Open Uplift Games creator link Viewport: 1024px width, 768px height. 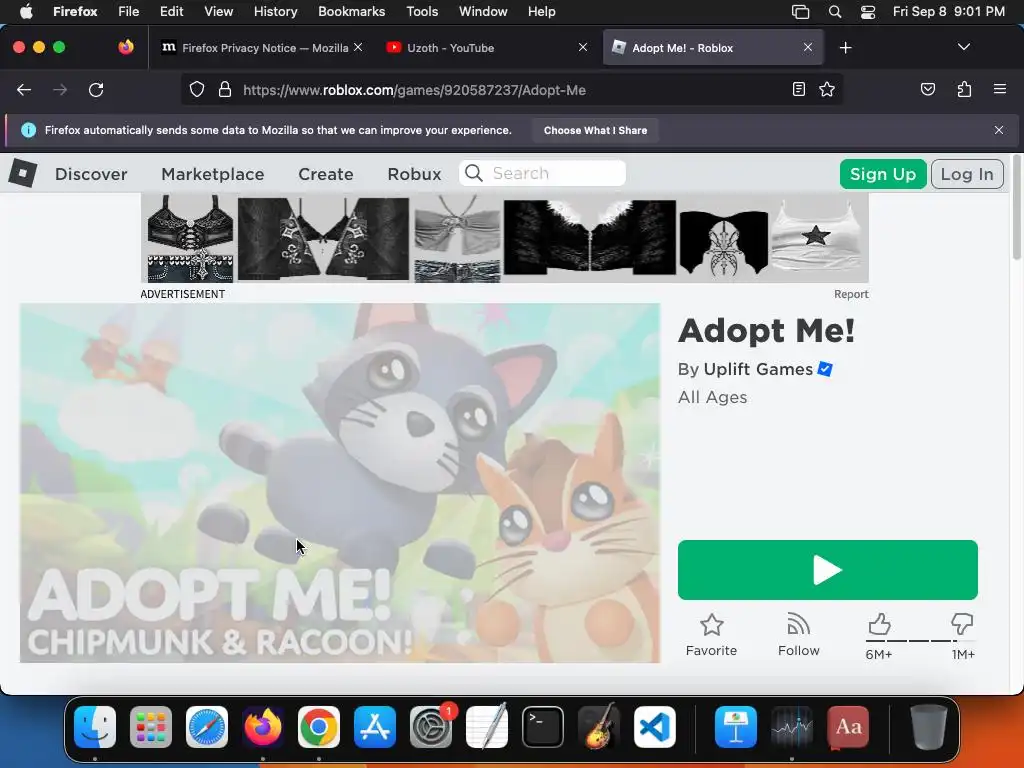[x=758, y=369]
